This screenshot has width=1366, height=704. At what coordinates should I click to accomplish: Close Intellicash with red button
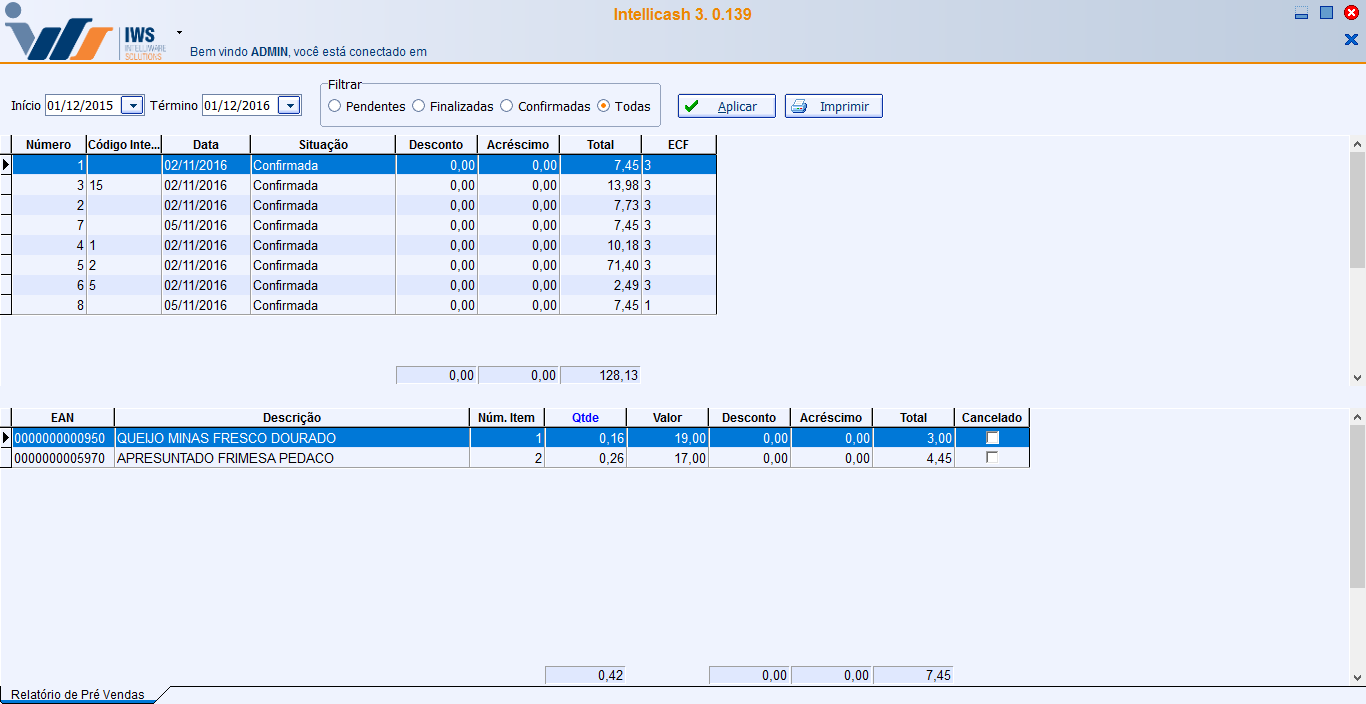pyautogui.click(x=1351, y=13)
